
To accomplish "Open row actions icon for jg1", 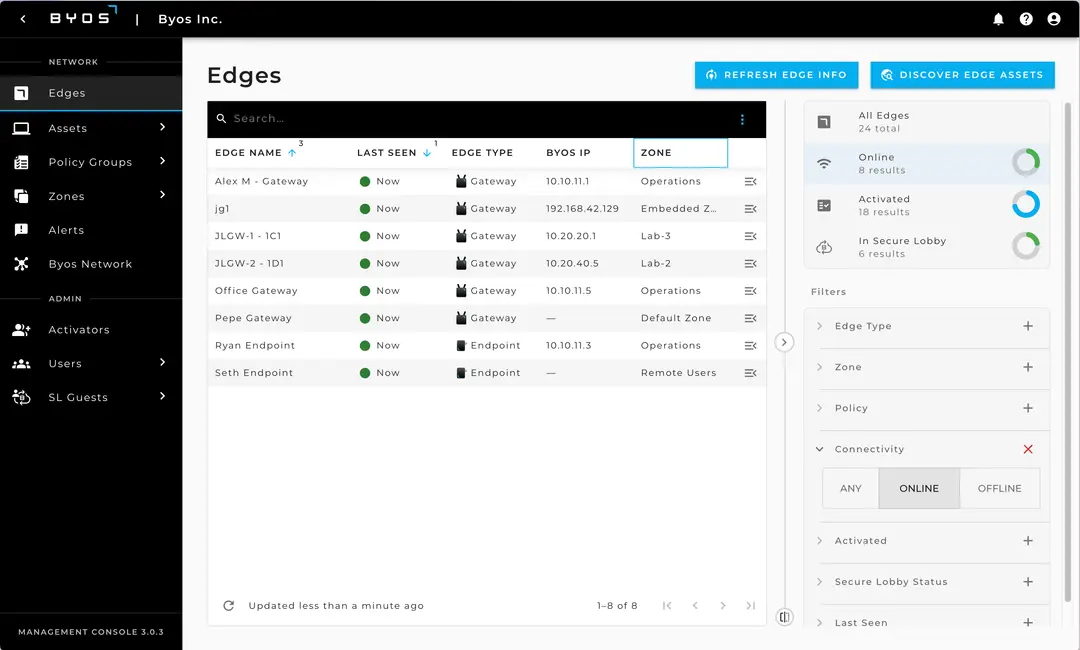I will [x=750, y=209].
